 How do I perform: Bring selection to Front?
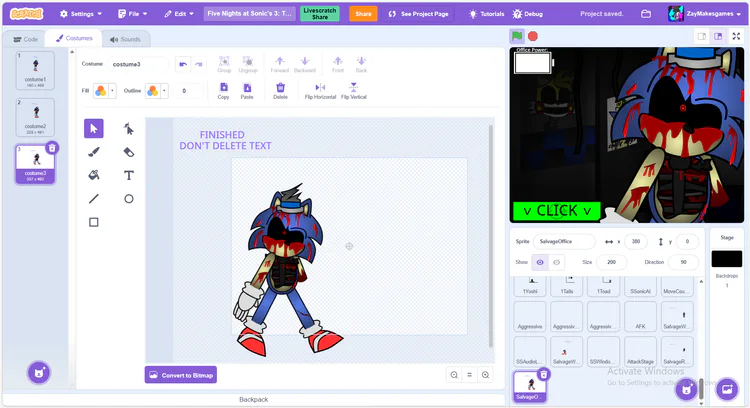pos(338,64)
